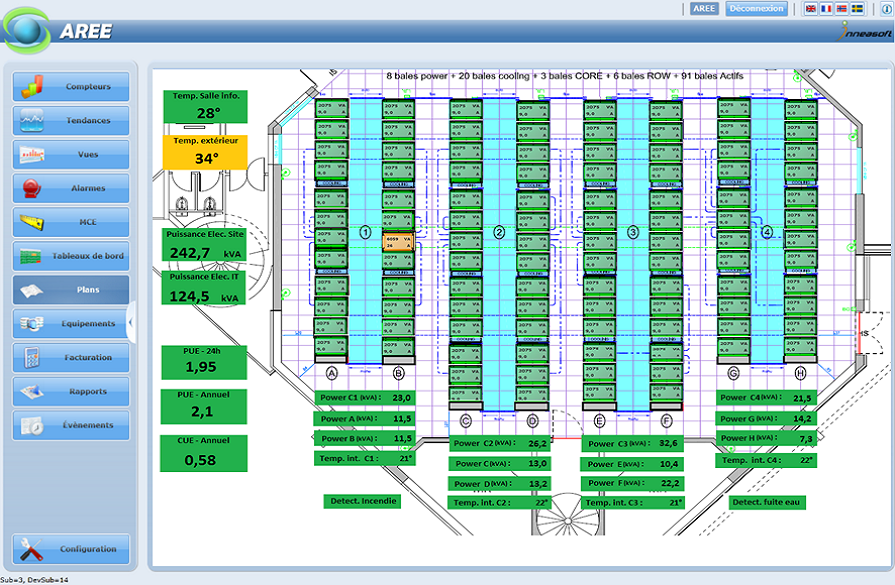Viewport: 895px width, 585px height.
Task: Click the red alarm bell icon
Action: [32, 188]
